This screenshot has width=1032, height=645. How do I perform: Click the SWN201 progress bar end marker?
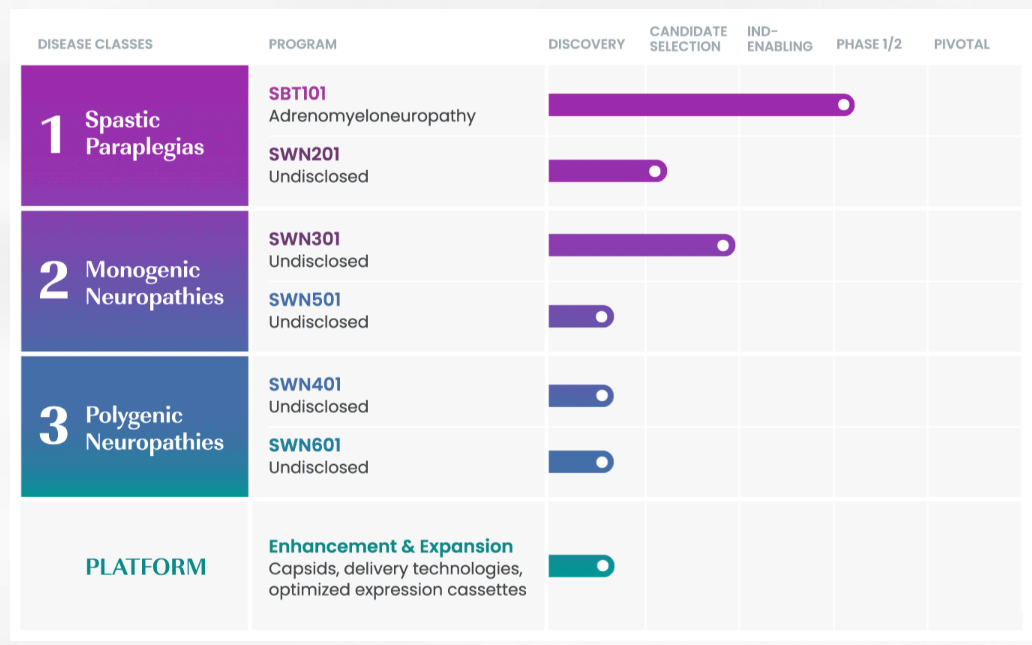point(655,171)
